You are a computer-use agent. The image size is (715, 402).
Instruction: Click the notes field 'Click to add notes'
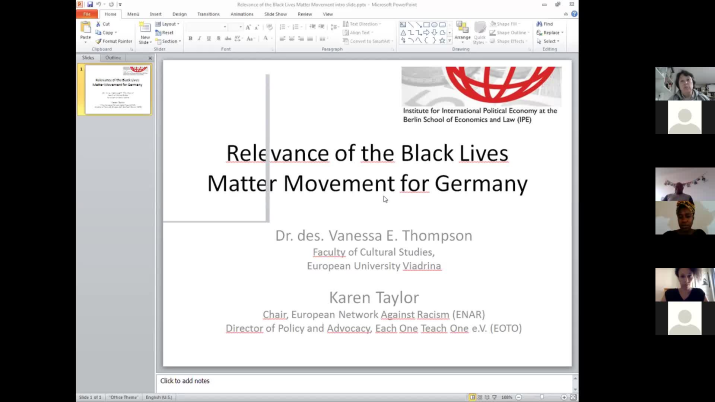pyautogui.click(x=365, y=381)
